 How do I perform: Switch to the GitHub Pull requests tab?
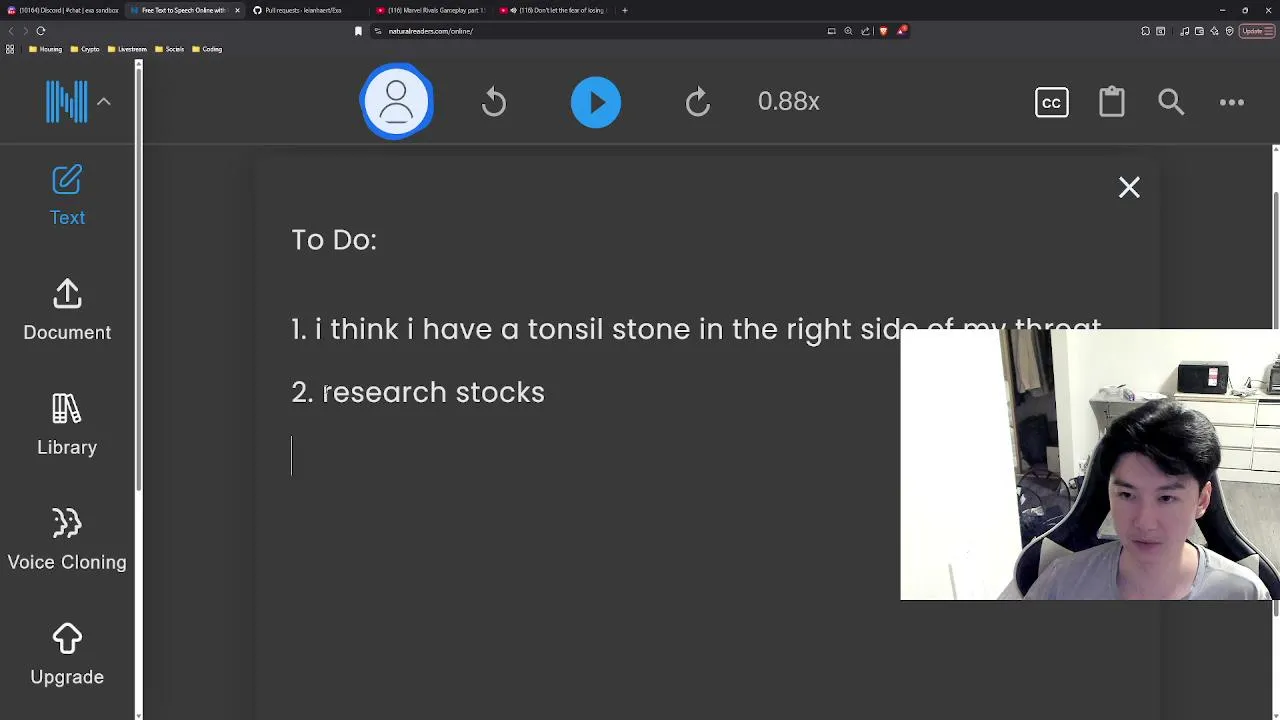[x=301, y=10]
